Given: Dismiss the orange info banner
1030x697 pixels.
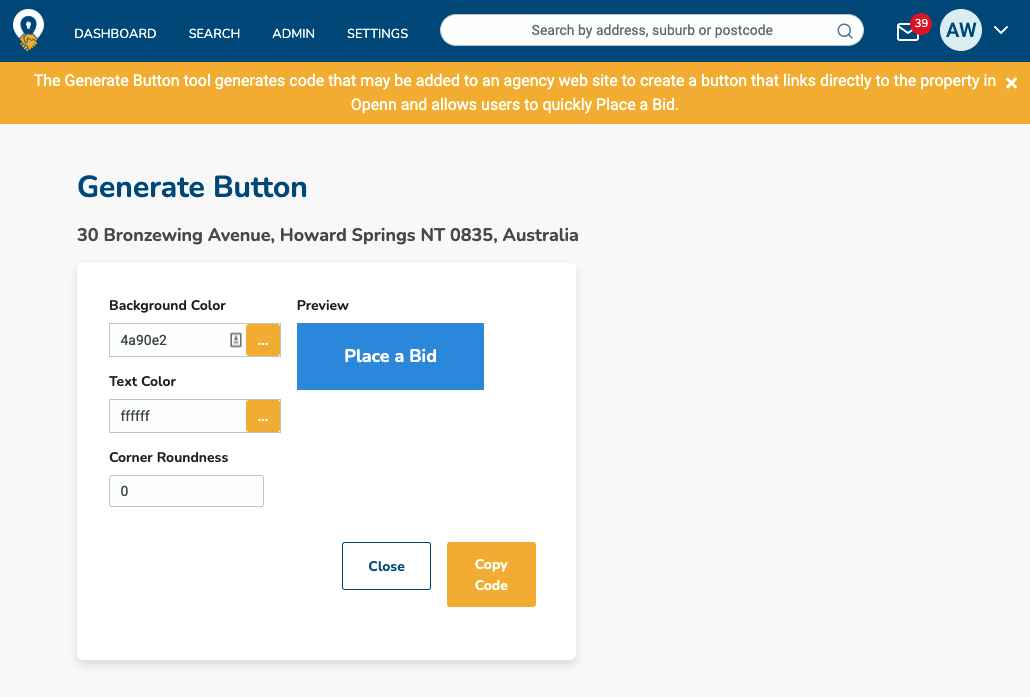Looking at the screenshot, I should (1011, 83).
